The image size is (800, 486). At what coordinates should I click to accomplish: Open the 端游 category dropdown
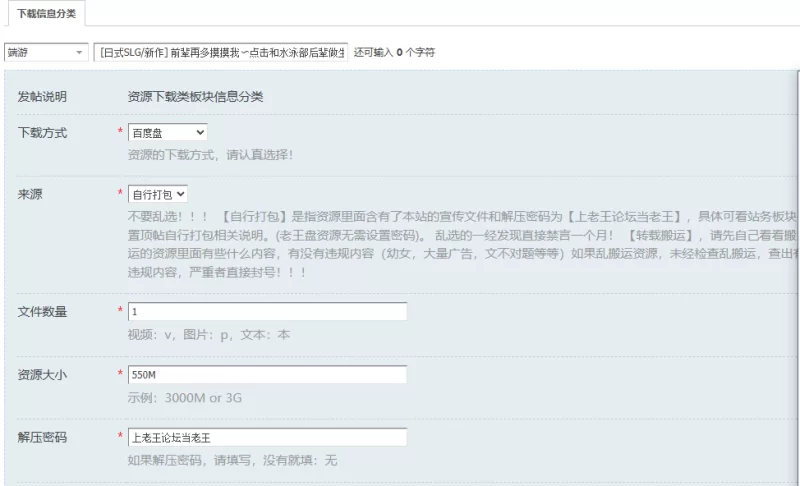point(46,52)
